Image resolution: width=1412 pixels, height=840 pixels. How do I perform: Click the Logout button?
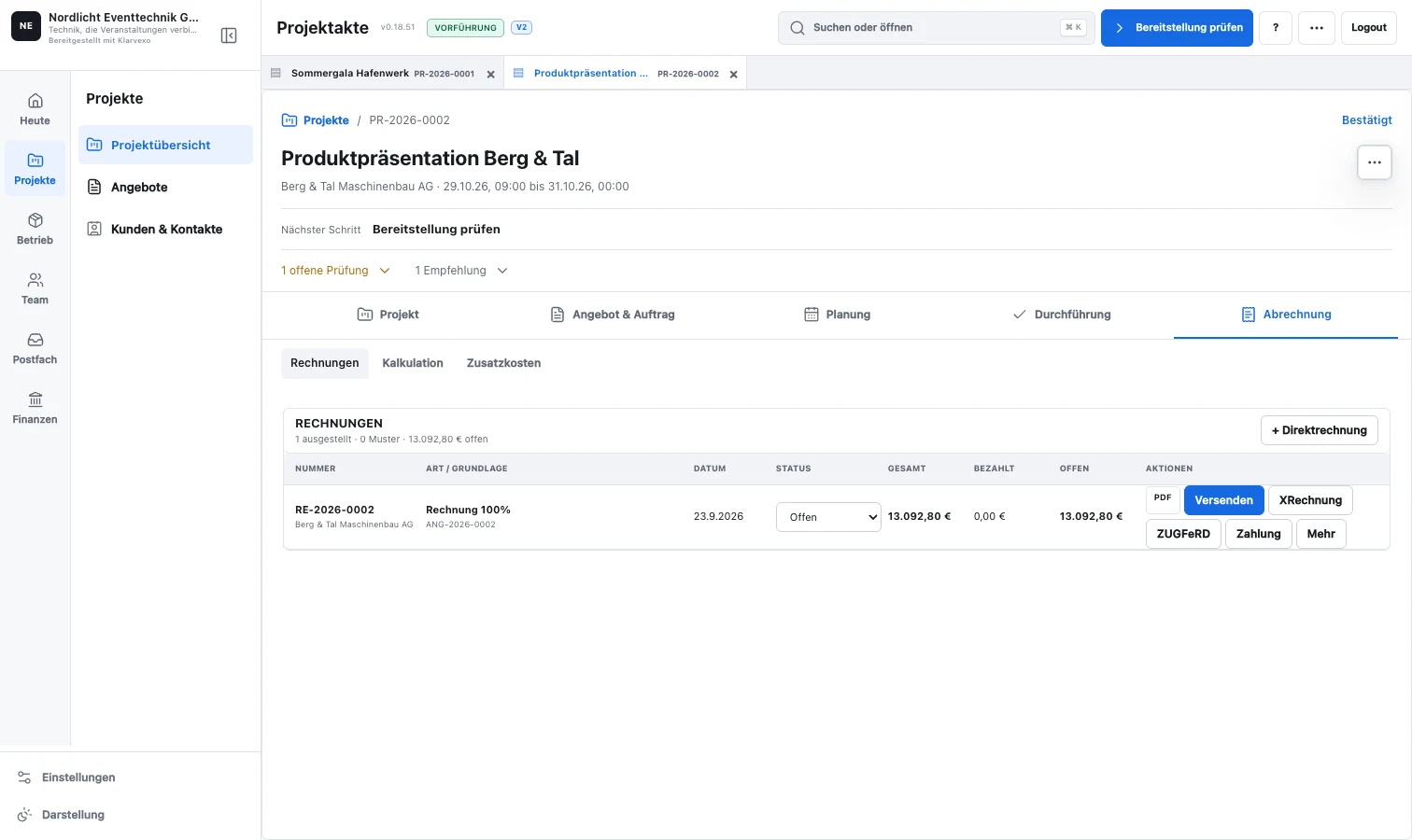(x=1369, y=28)
